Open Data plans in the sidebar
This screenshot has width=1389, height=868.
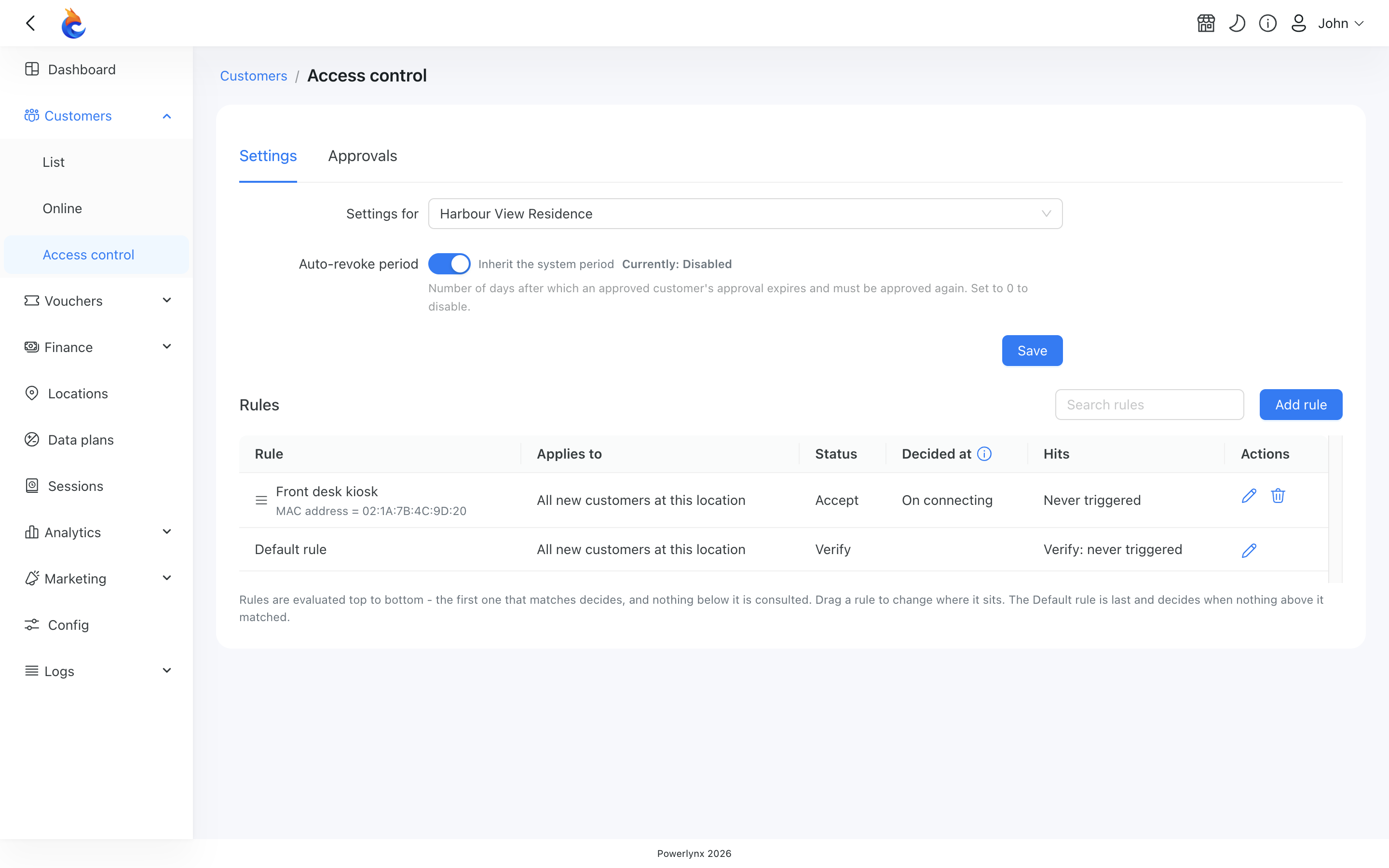click(x=96, y=440)
